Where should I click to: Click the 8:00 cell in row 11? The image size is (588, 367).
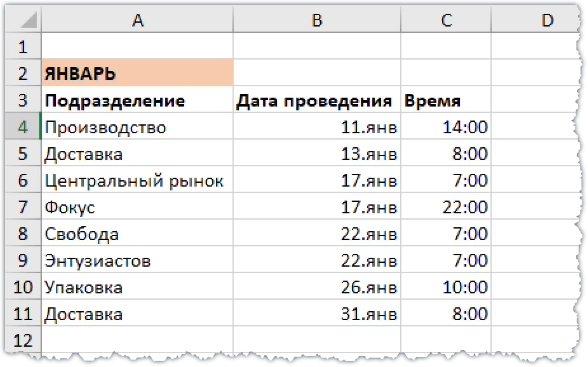coord(446,313)
